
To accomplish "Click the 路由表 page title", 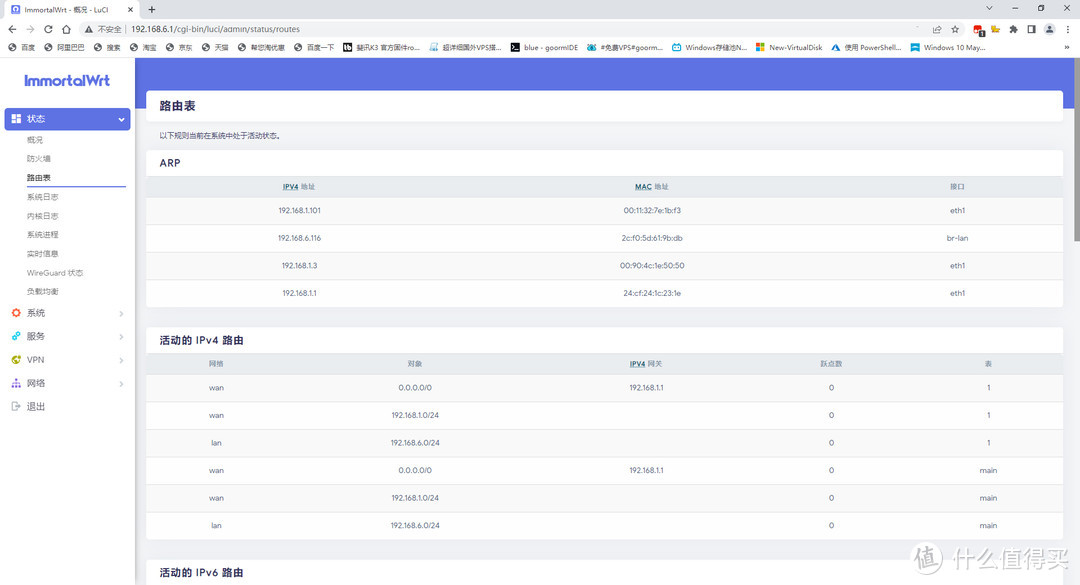I will coord(178,106).
